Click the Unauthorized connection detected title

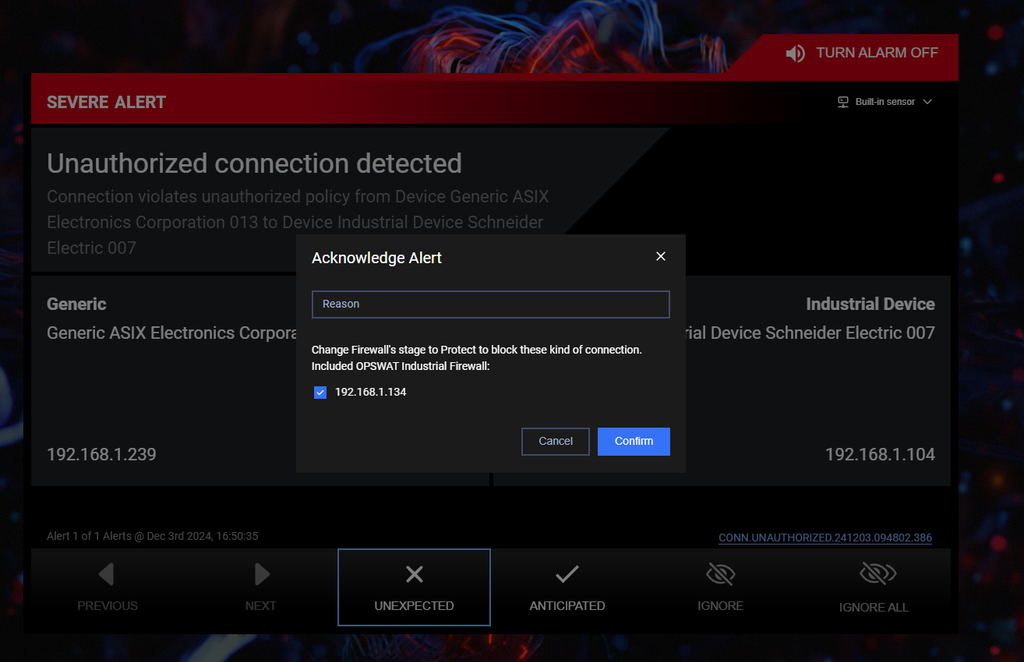[254, 163]
